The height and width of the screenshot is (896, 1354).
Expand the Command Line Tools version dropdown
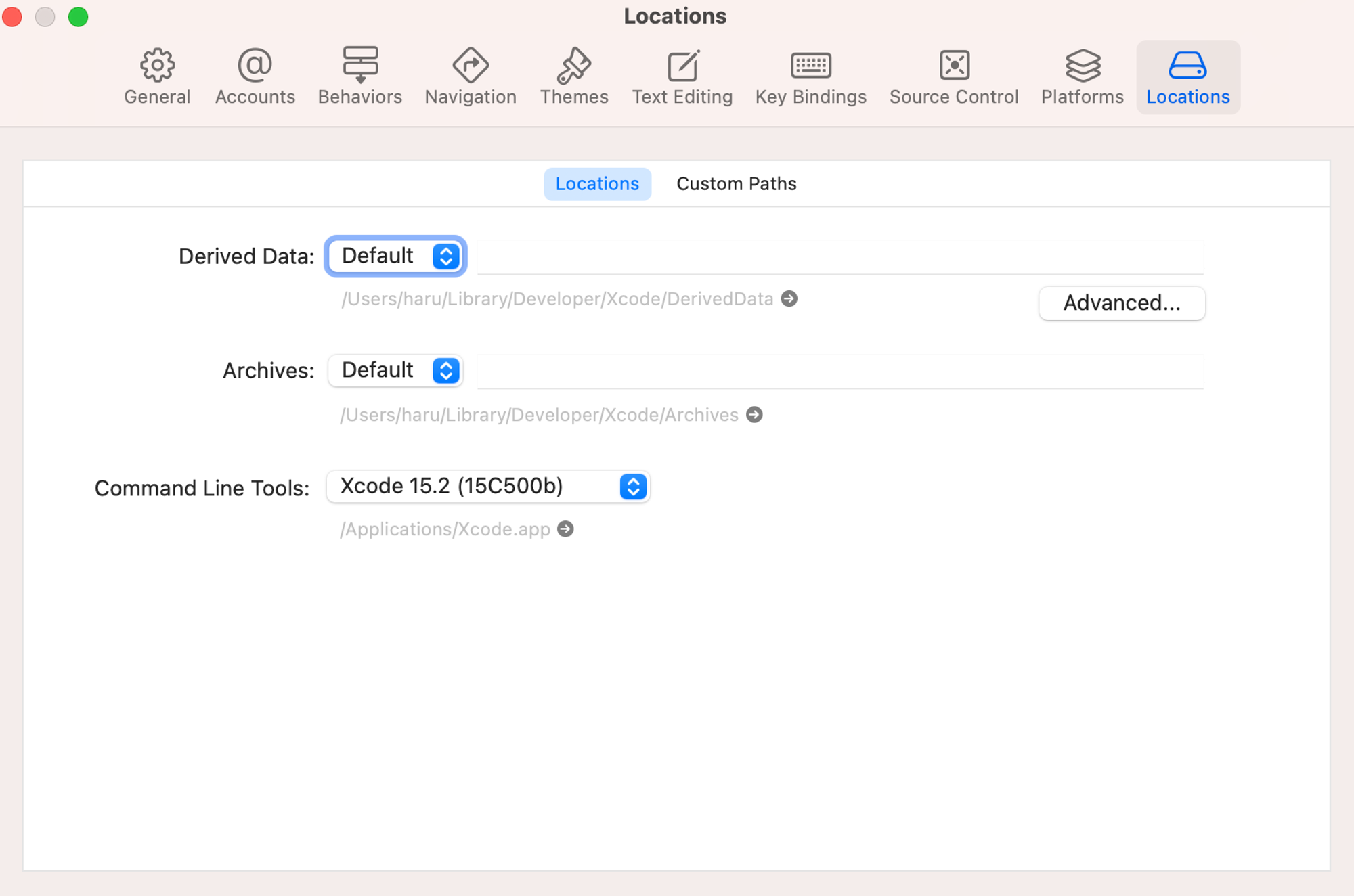pyautogui.click(x=487, y=486)
